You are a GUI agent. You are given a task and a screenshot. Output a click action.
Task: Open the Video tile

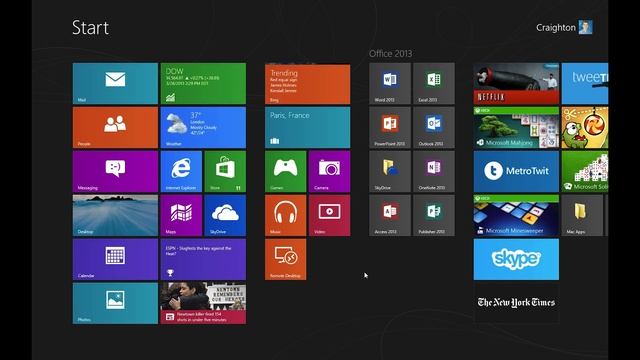click(329, 216)
